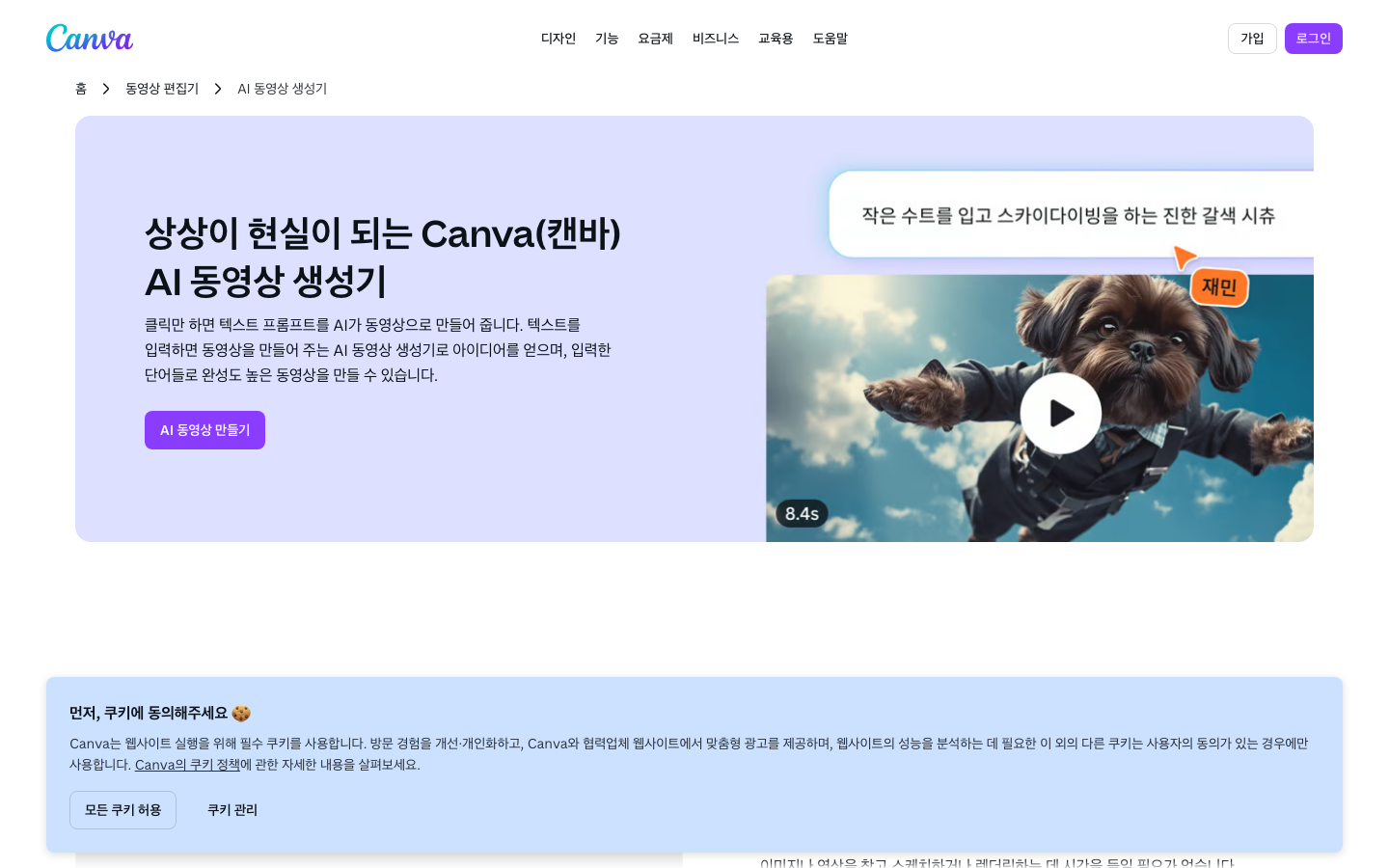Click AI 동영상 생성기 breadcrumb
The height and width of the screenshot is (868, 1389).
pyautogui.click(x=283, y=89)
